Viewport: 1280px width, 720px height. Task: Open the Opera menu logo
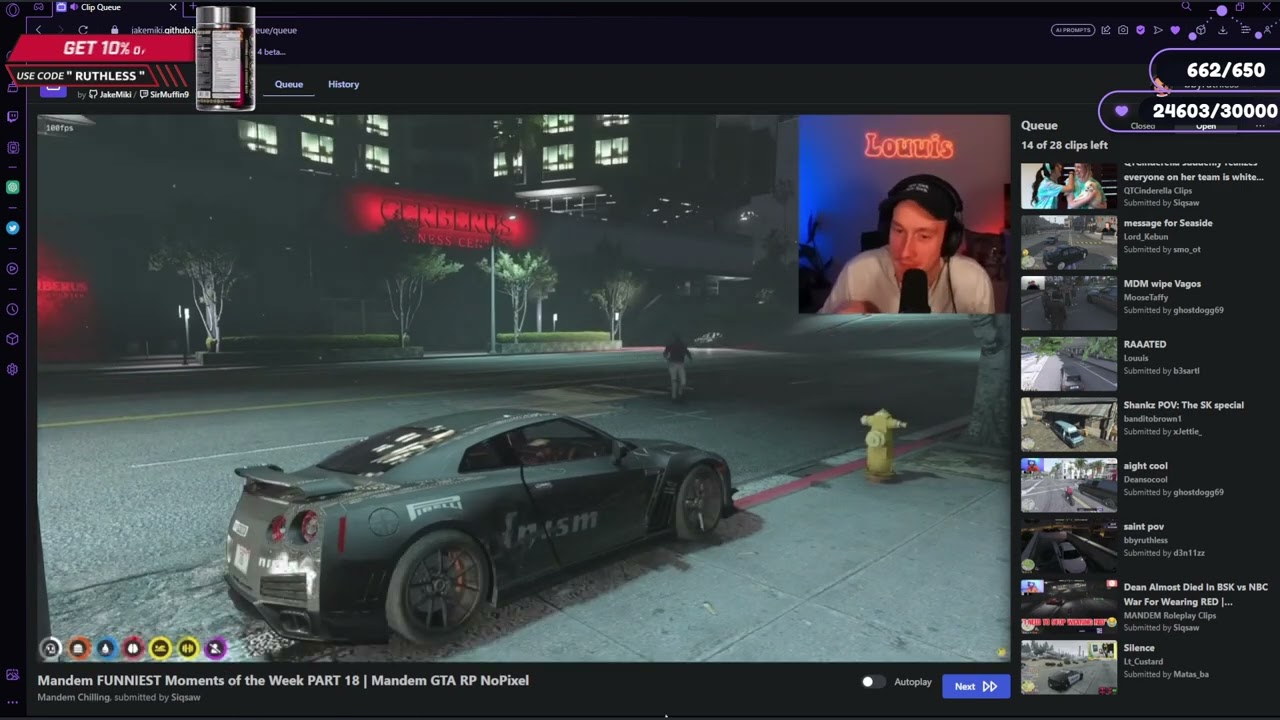tap(12, 10)
